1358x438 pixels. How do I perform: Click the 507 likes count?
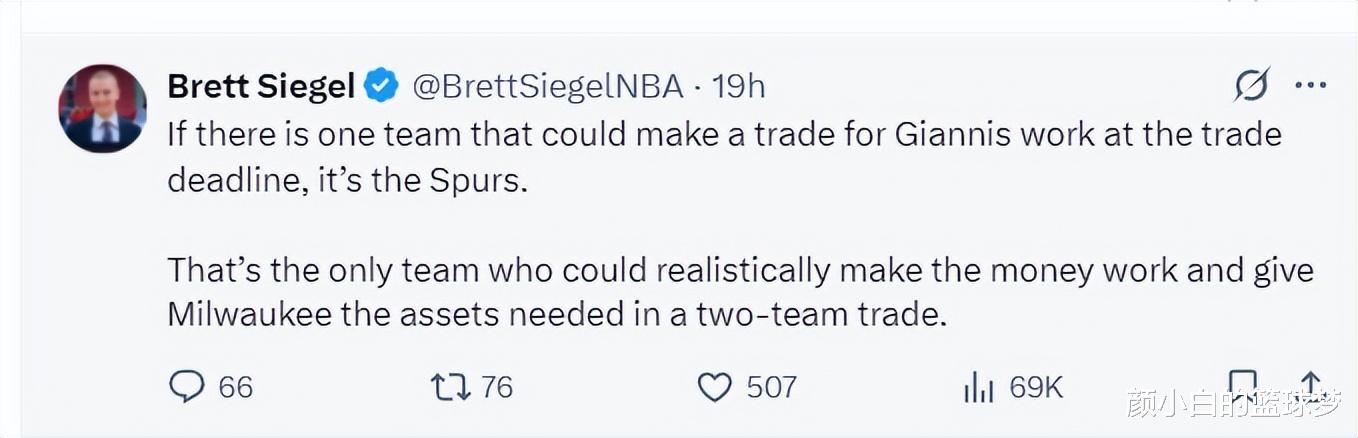click(772, 387)
